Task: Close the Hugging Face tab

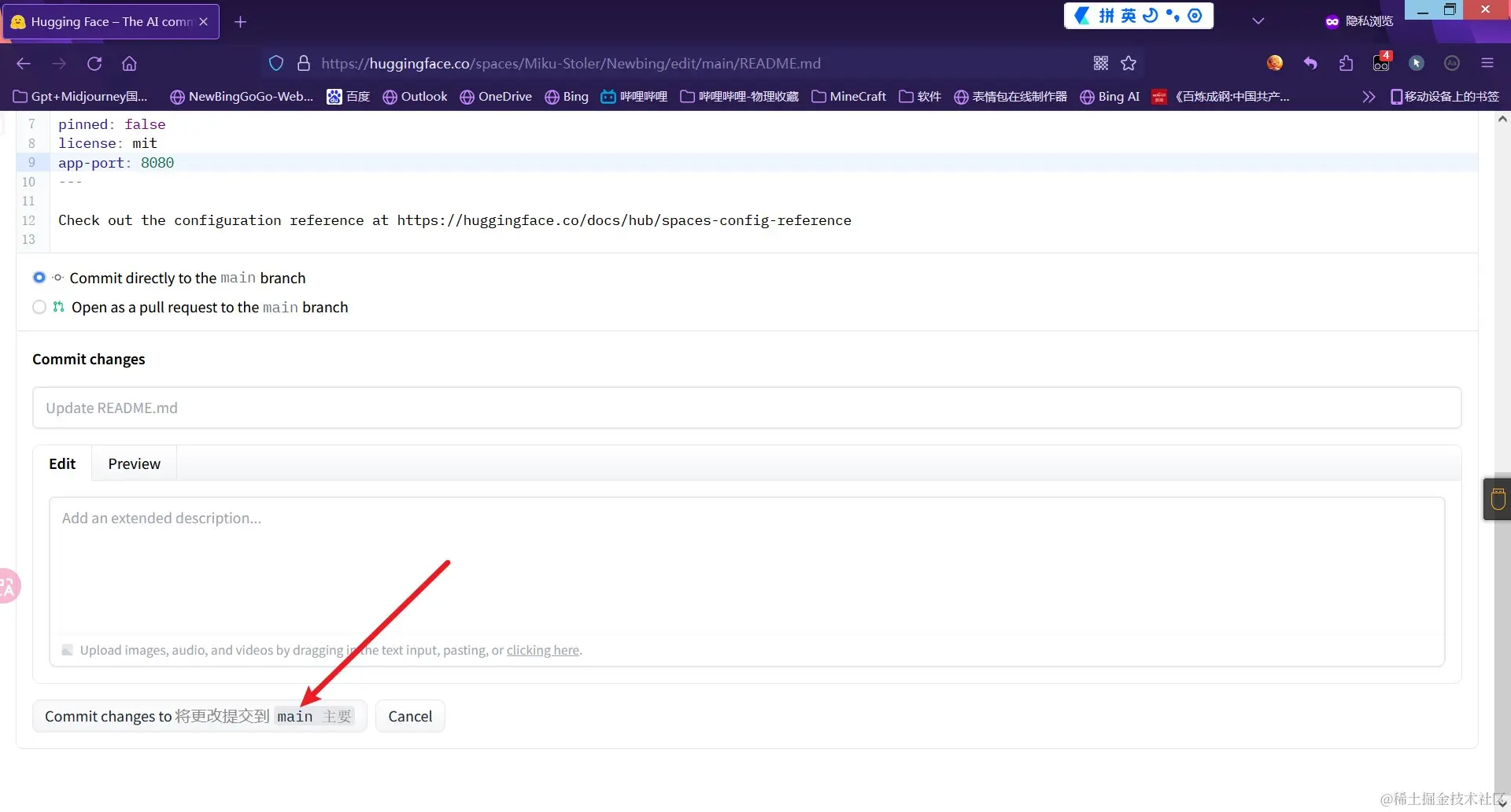Action: click(x=204, y=22)
